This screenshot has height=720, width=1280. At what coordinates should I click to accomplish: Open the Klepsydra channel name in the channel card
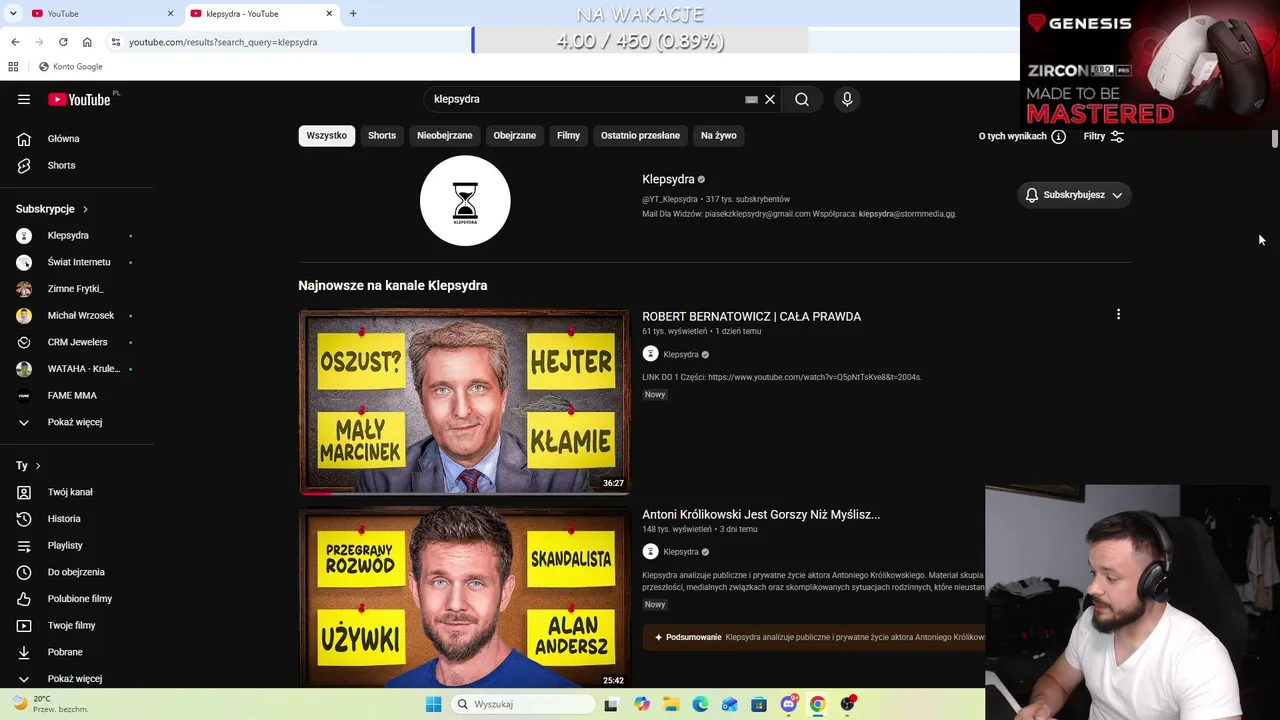click(x=668, y=180)
